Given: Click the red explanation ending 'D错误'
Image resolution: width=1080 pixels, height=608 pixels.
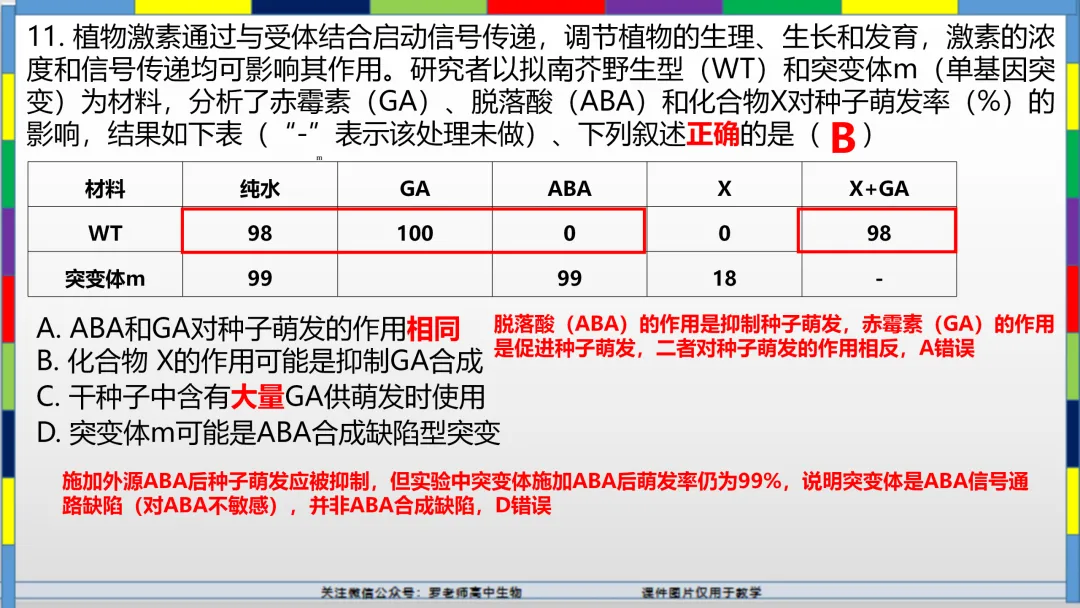Looking at the screenshot, I should [x=545, y=494].
